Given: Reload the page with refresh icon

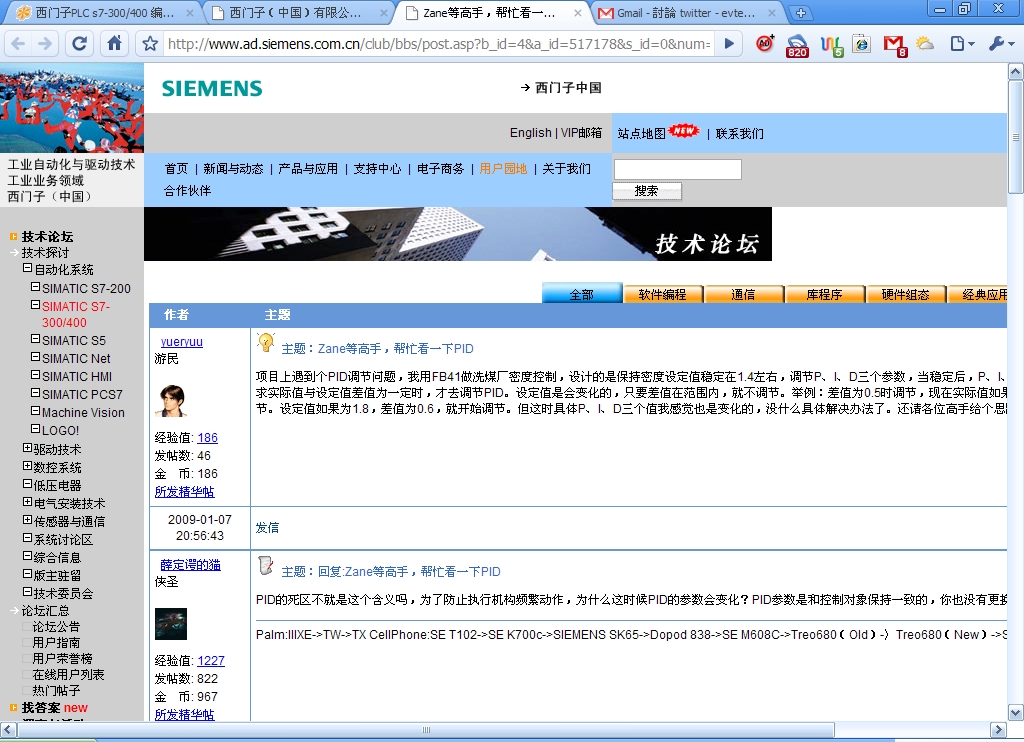Looking at the screenshot, I should [x=80, y=44].
